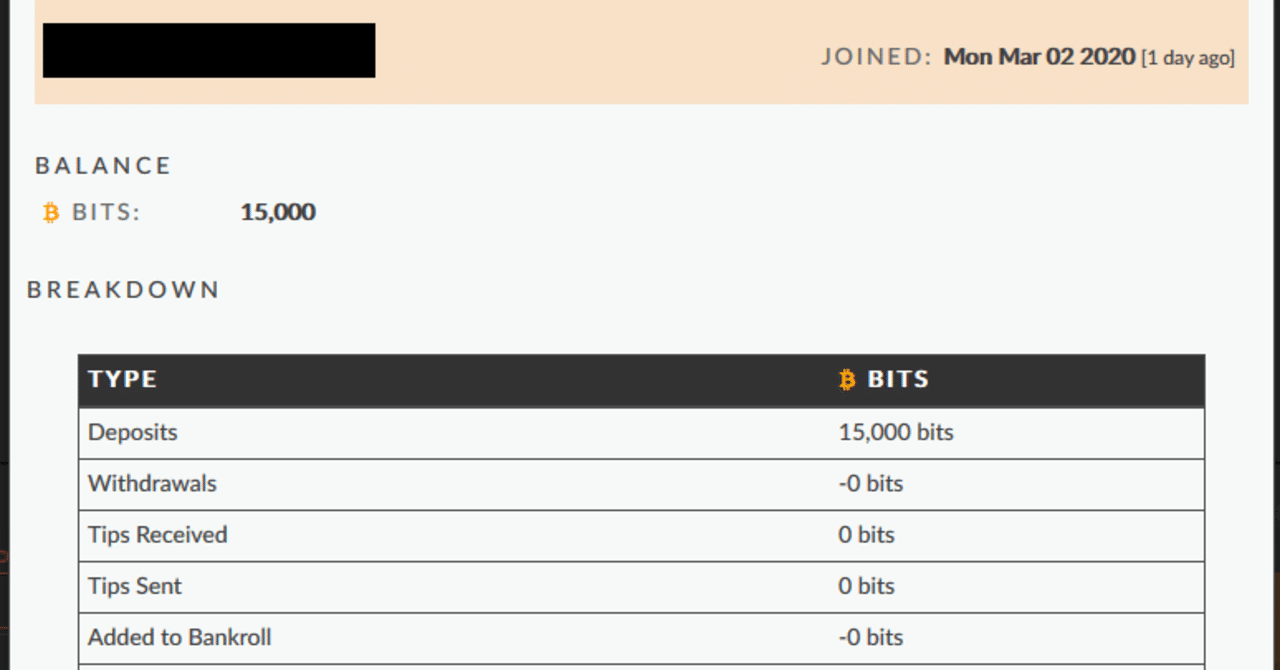The width and height of the screenshot is (1280, 670).
Task: Select the Tips Sent row label
Action: pos(135,586)
